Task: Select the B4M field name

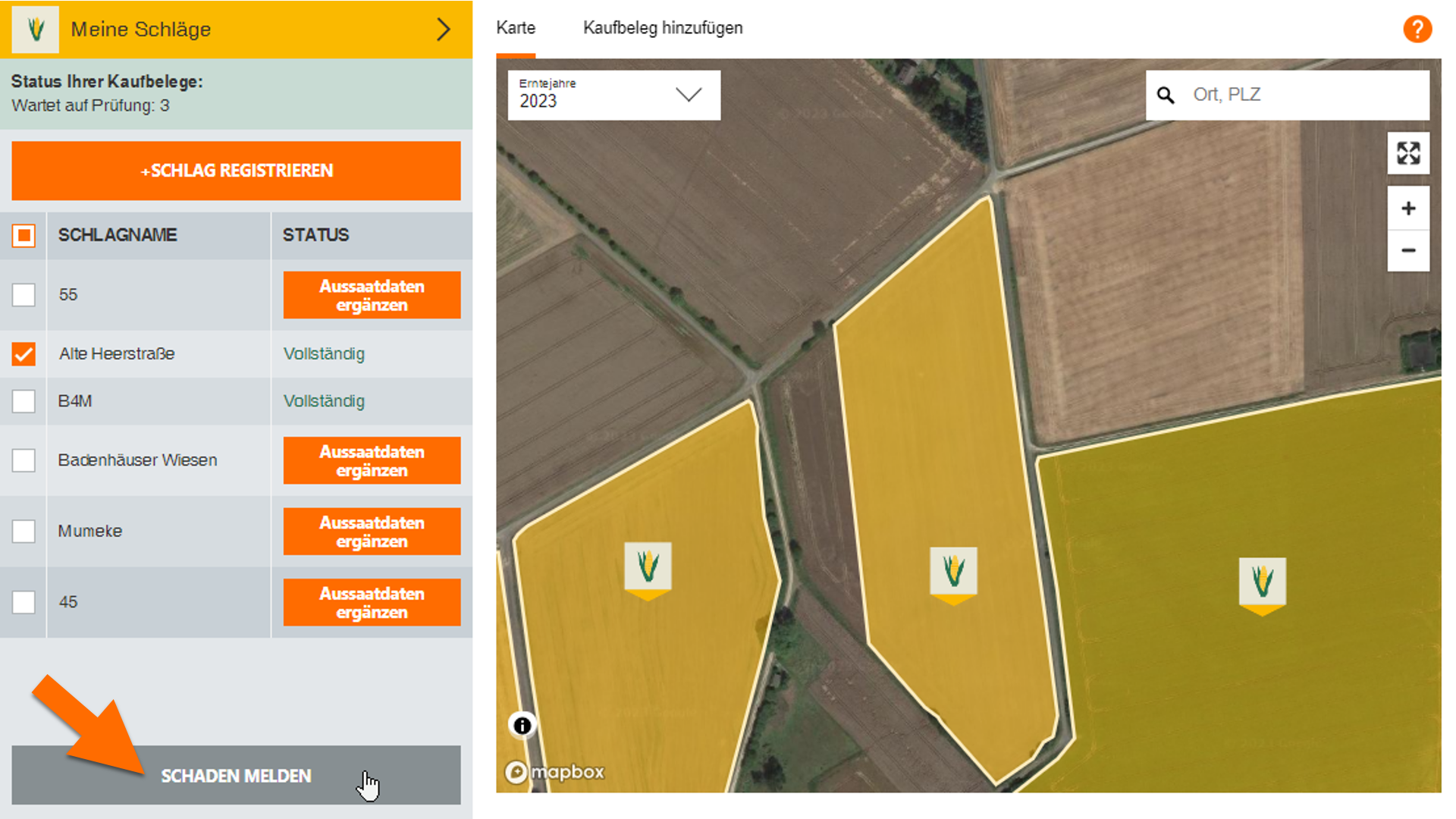Action: [75, 401]
